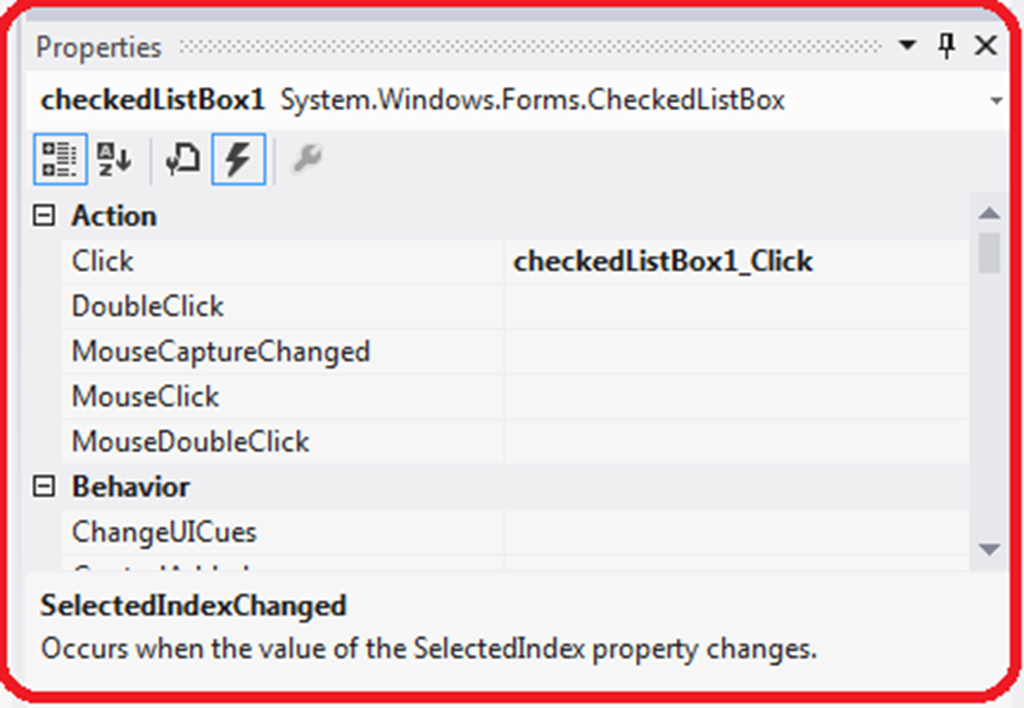The image size is (1024, 708).
Task: Sort properties alphabetically with A-Z icon
Action: pos(114,159)
